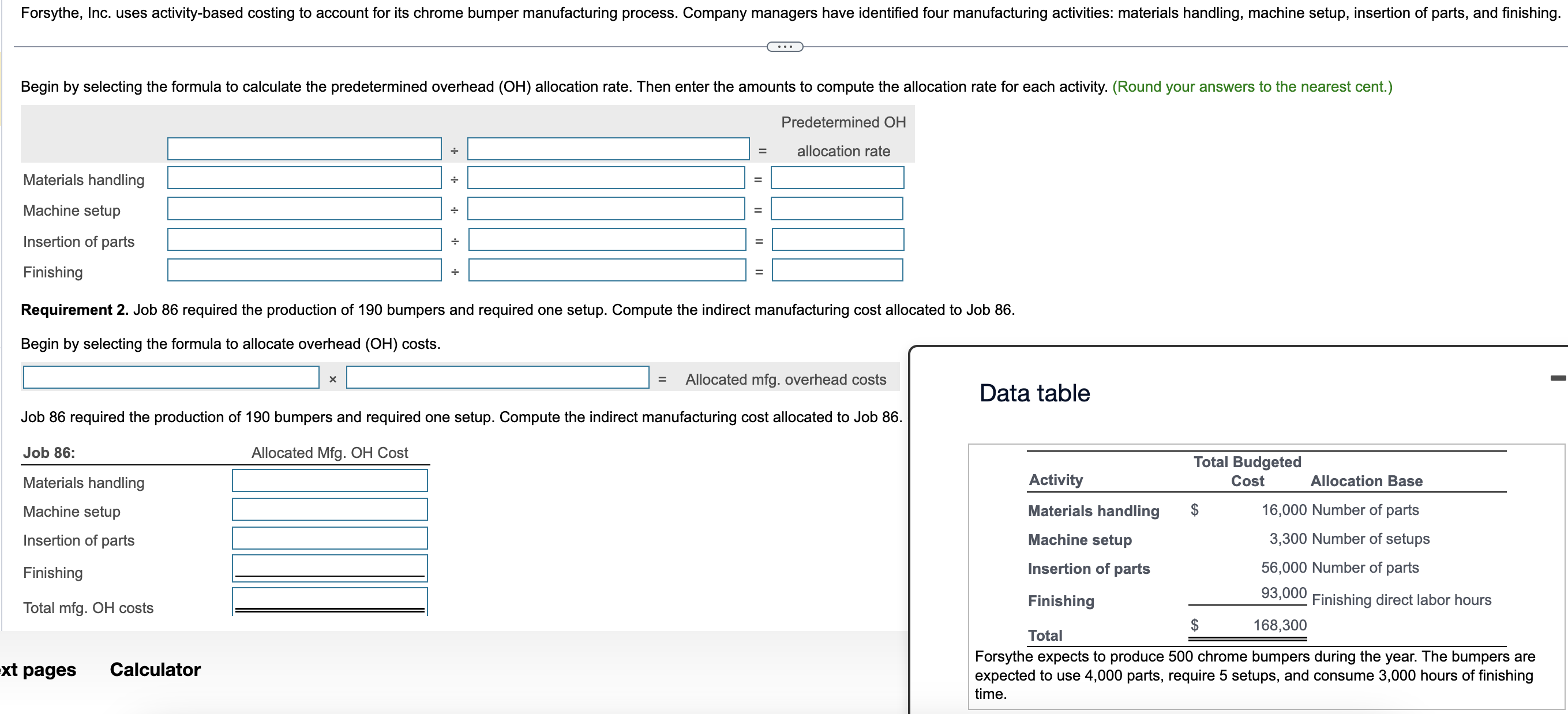Select the numerator formula field for Predetermined OH rate
Screen dimensions: 1568x714
(303, 149)
